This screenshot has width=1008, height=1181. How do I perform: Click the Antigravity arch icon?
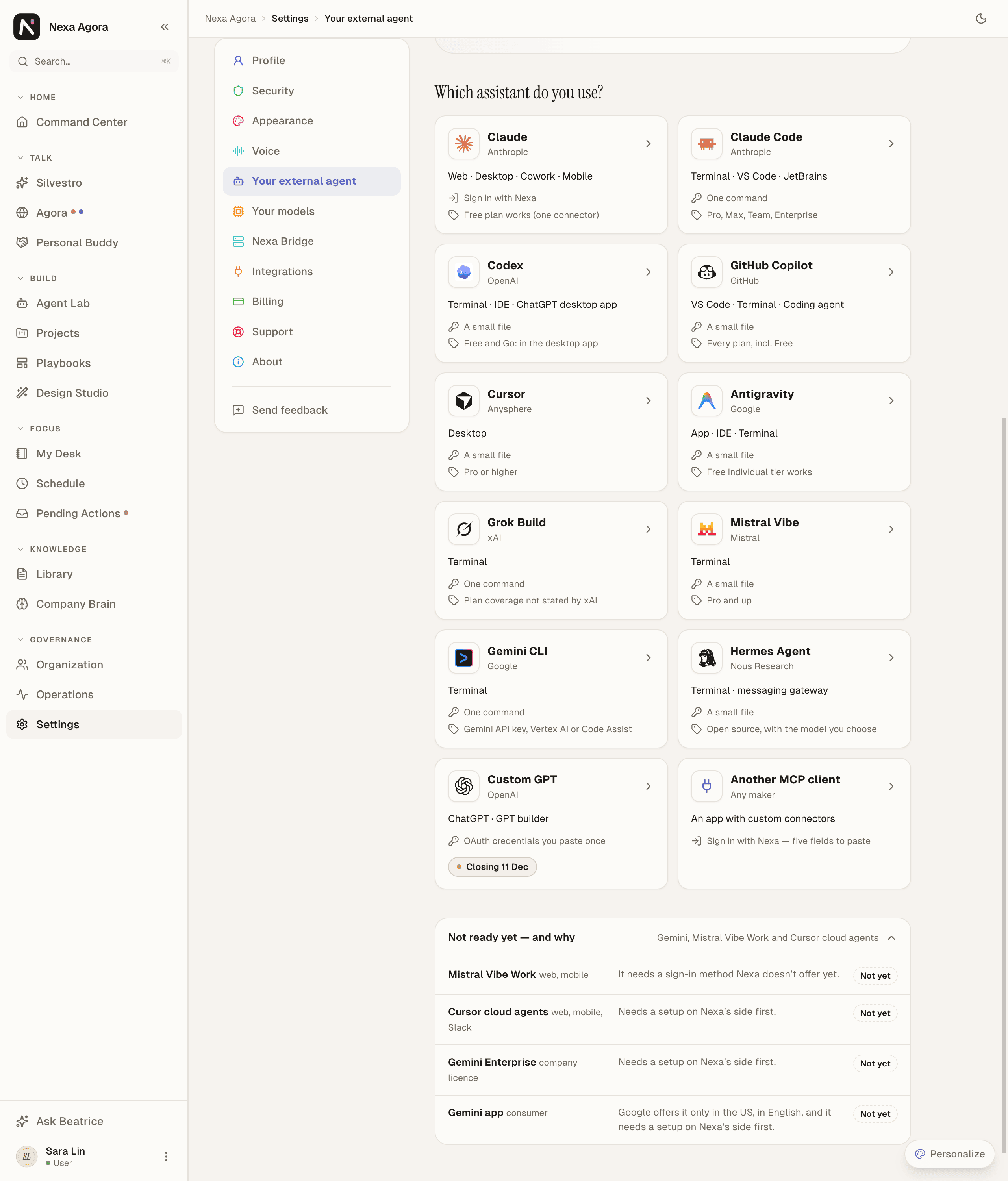pyautogui.click(x=706, y=401)
